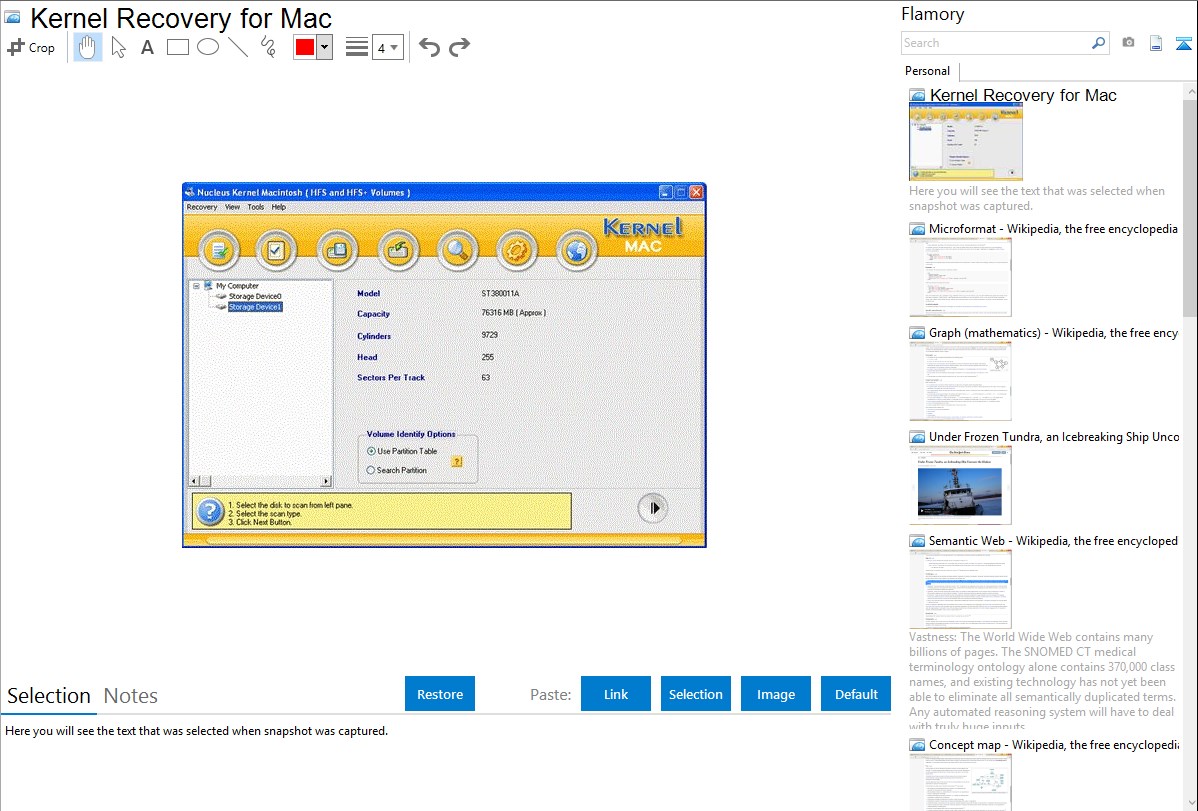Image resolution: width=1198 pixels, height=811 pixels.
Task: Click the Kernel Recovery for Mac title icon
Action: tap(12, 18)
